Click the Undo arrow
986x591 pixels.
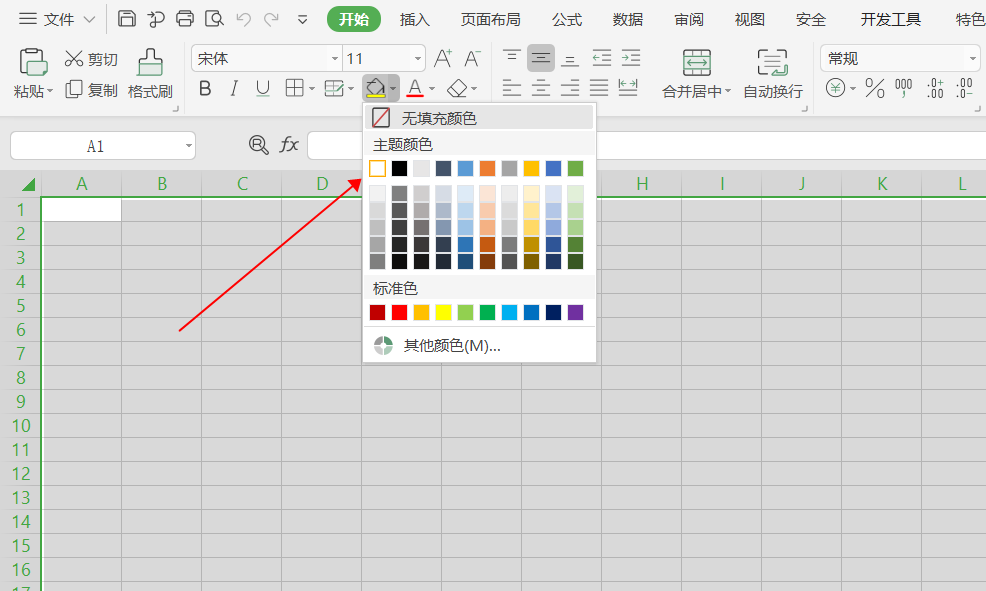[x=243, y=19]
